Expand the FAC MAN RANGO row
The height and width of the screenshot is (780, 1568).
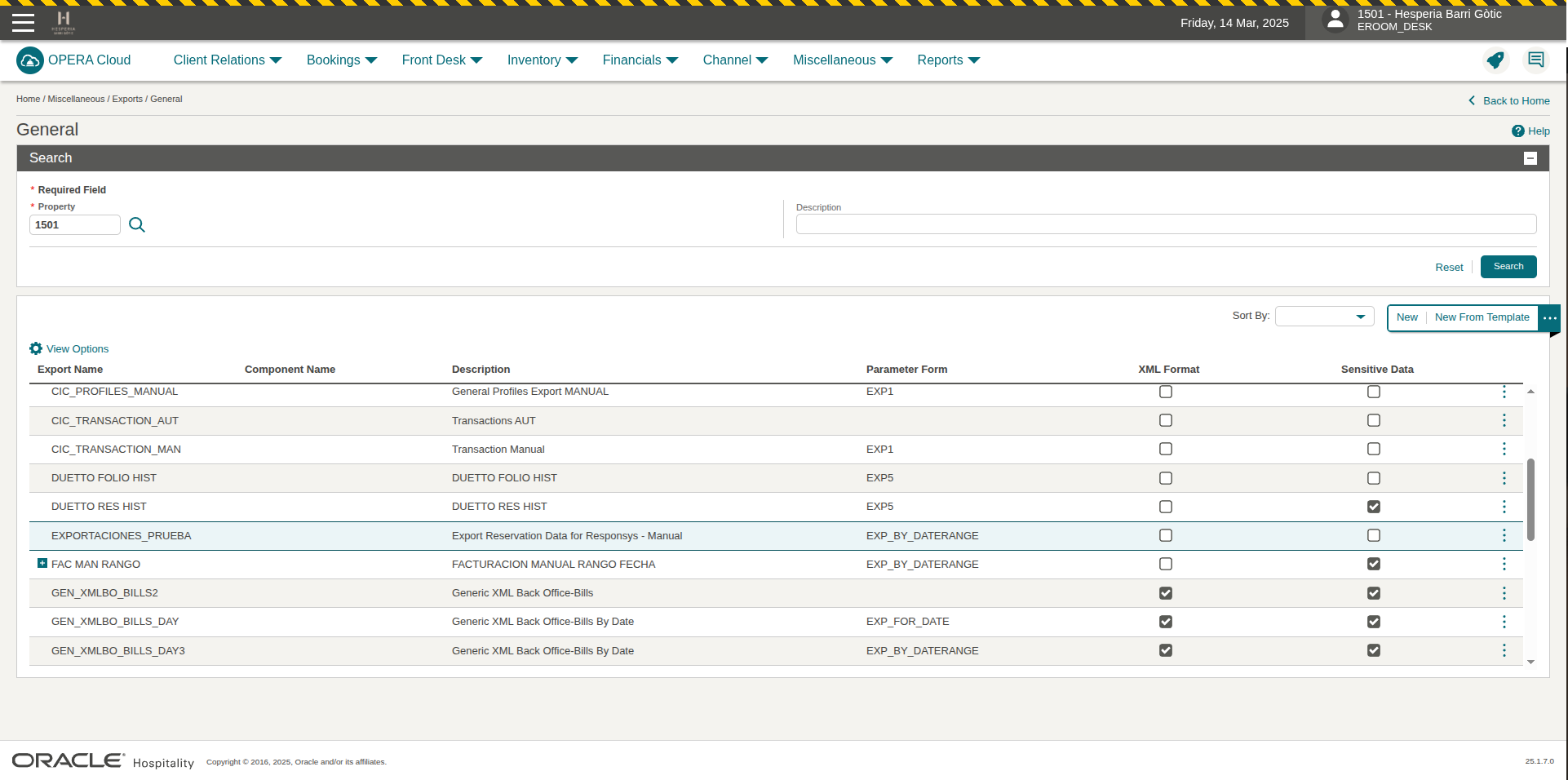click(x=42, y=564)
